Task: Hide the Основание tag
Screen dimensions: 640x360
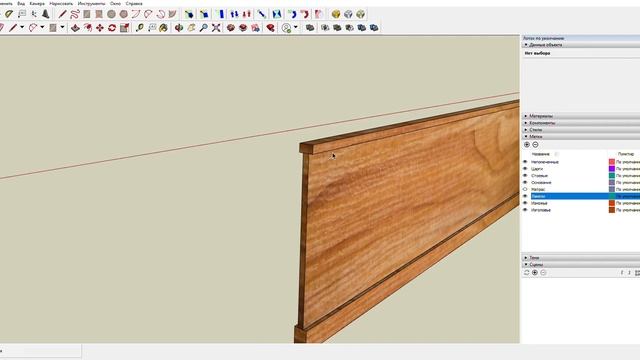Action: (x=525, y=182)
